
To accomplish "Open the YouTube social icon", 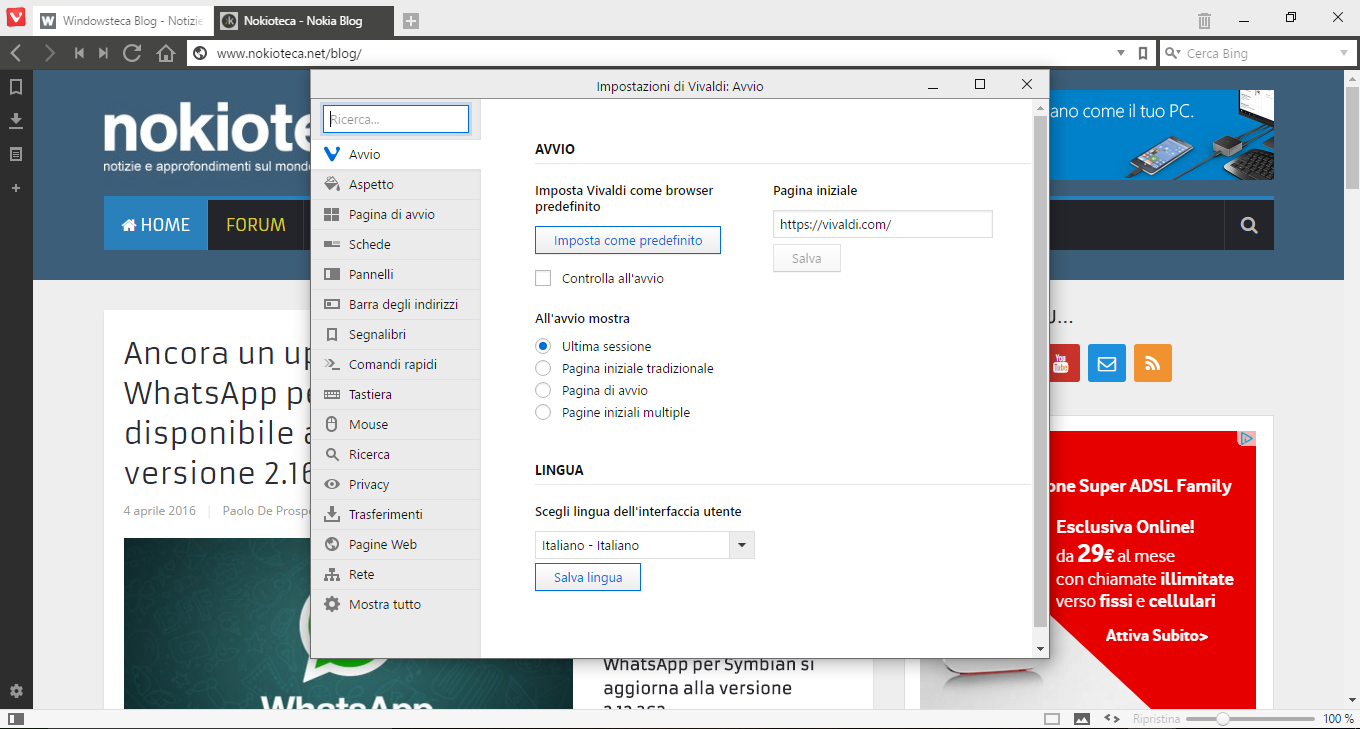I will tap(1061, 363).
